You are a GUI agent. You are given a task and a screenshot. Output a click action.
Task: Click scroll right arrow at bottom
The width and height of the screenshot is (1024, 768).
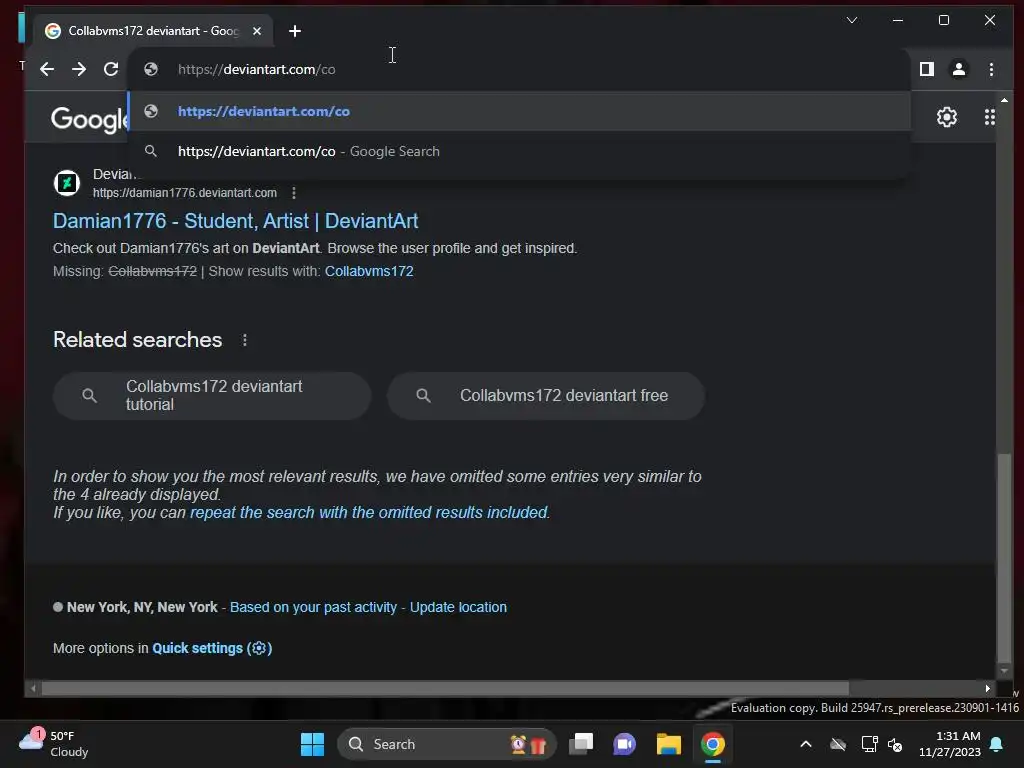click(987, 688)
